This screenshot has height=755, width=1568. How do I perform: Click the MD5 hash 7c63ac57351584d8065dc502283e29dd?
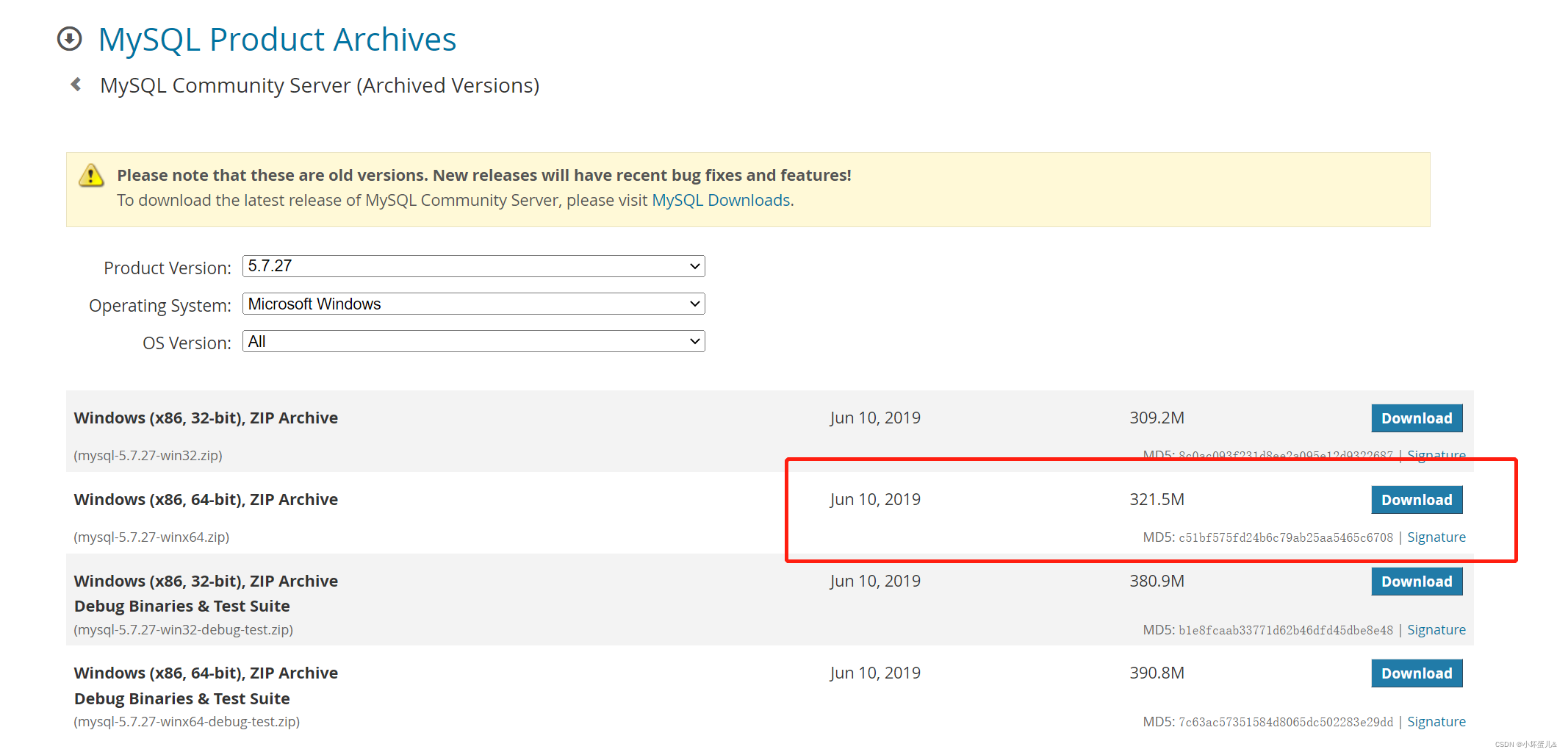point(1286,723)
